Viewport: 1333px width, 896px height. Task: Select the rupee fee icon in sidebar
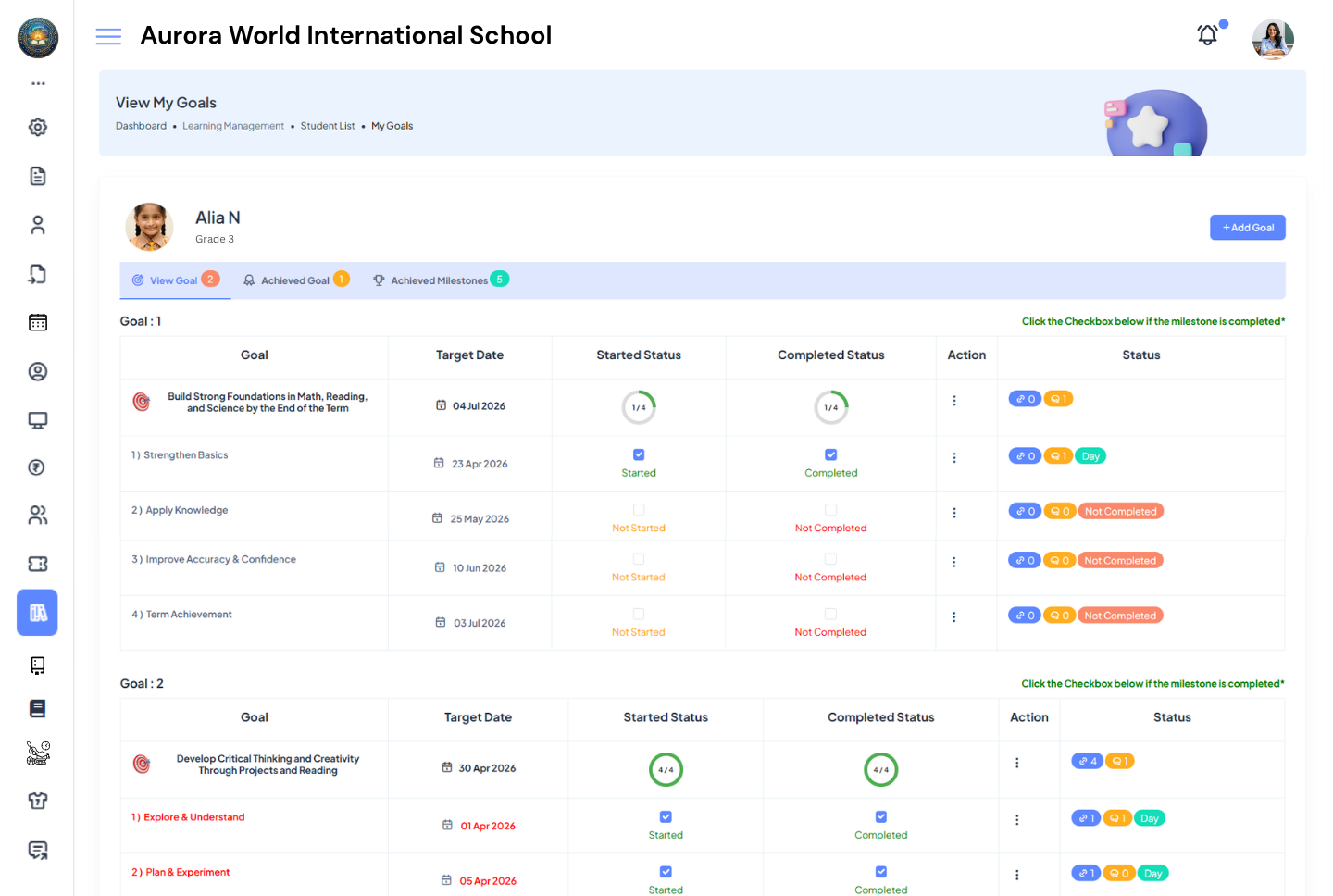coord(38,467)
